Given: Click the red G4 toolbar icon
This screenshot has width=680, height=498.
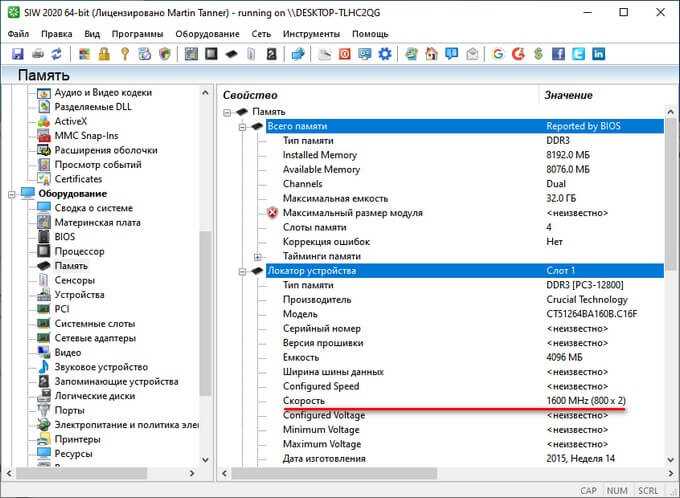Looking at the screenshot, I should [x=518, y=54].
